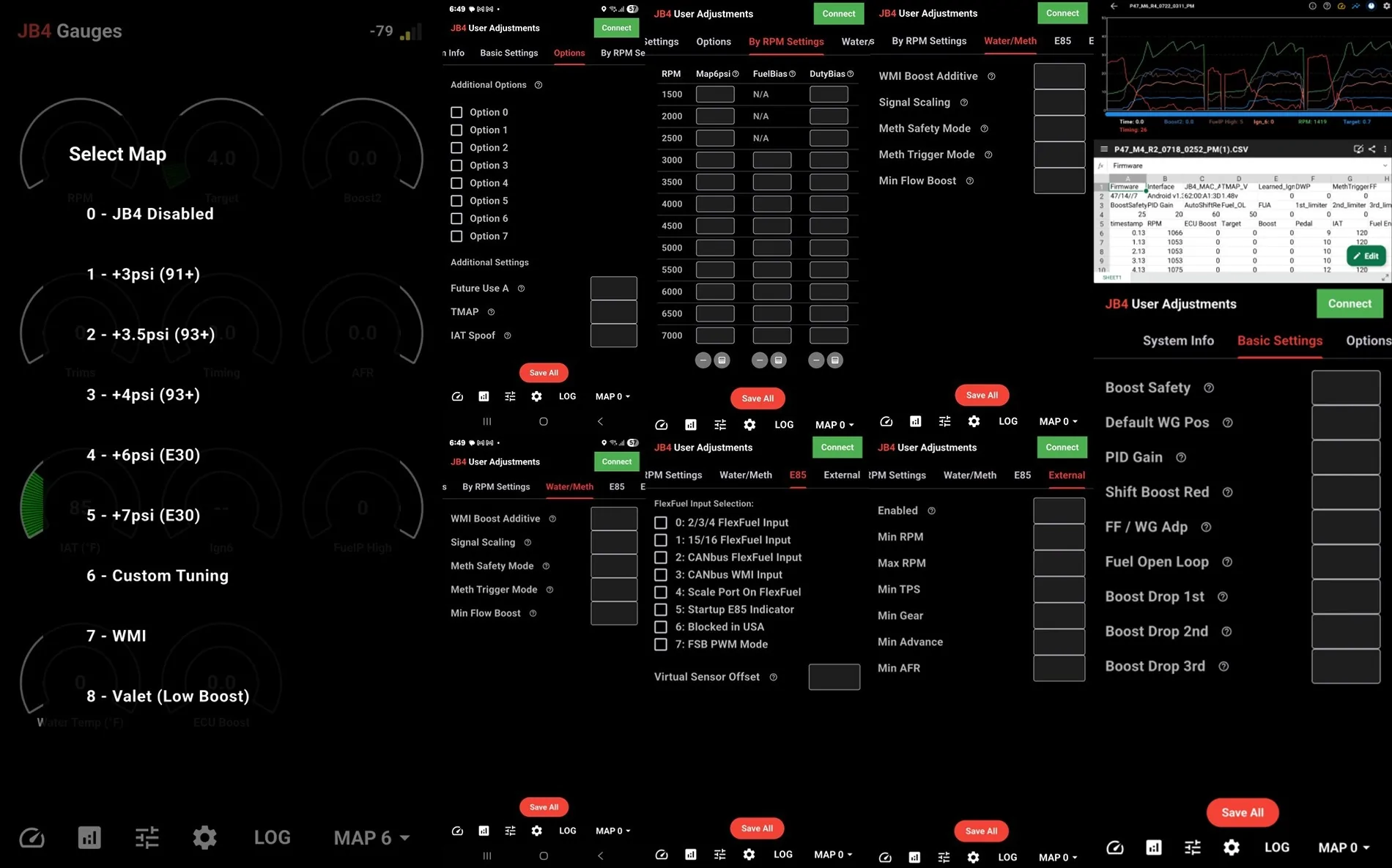Select the red External tab above Enabled
This screenshot has height=868, width=1392.
pyautogui.click(x=1067, y=475)
